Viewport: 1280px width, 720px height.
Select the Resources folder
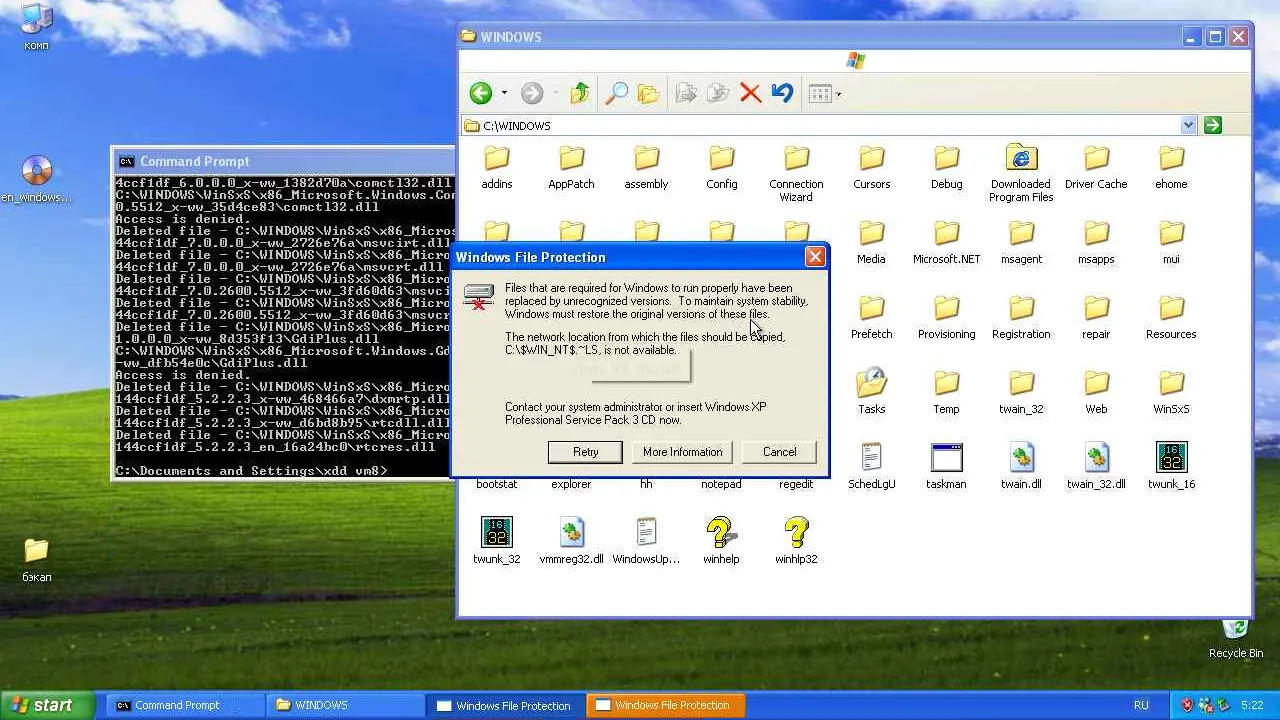[x=1171, y=317]
